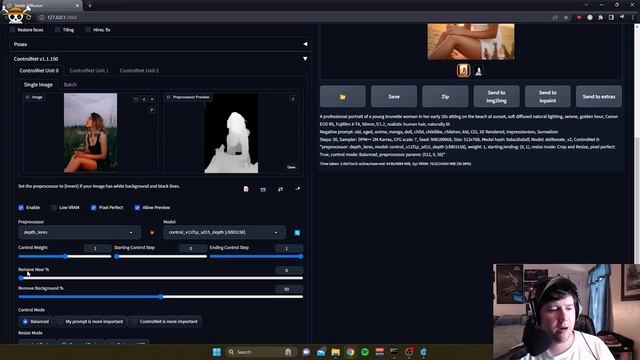Switch to ControlNet Unit 1 tab
Screen dimensions: 640x360
pos(89,71)
